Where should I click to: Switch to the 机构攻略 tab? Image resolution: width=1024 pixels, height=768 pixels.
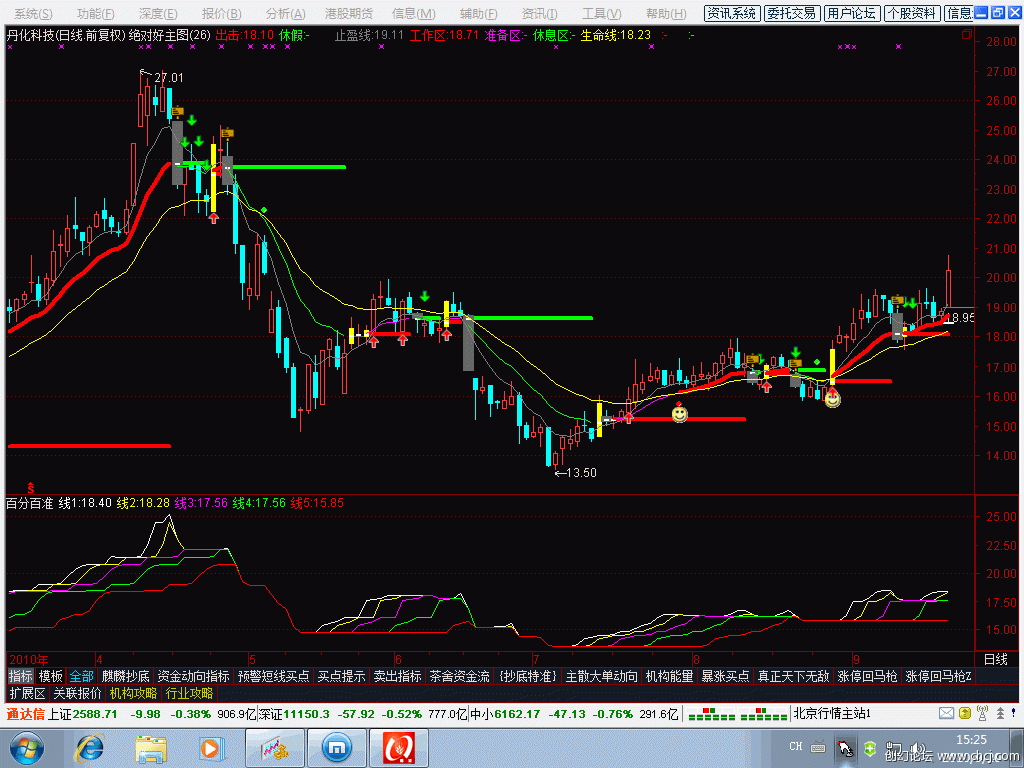(133, 693)
